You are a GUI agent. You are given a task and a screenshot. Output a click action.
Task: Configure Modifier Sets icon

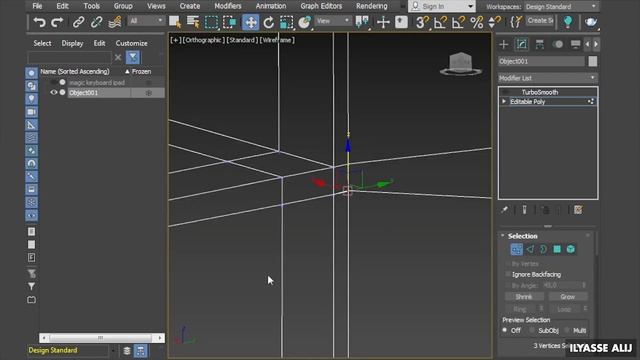tap(578, 210)
